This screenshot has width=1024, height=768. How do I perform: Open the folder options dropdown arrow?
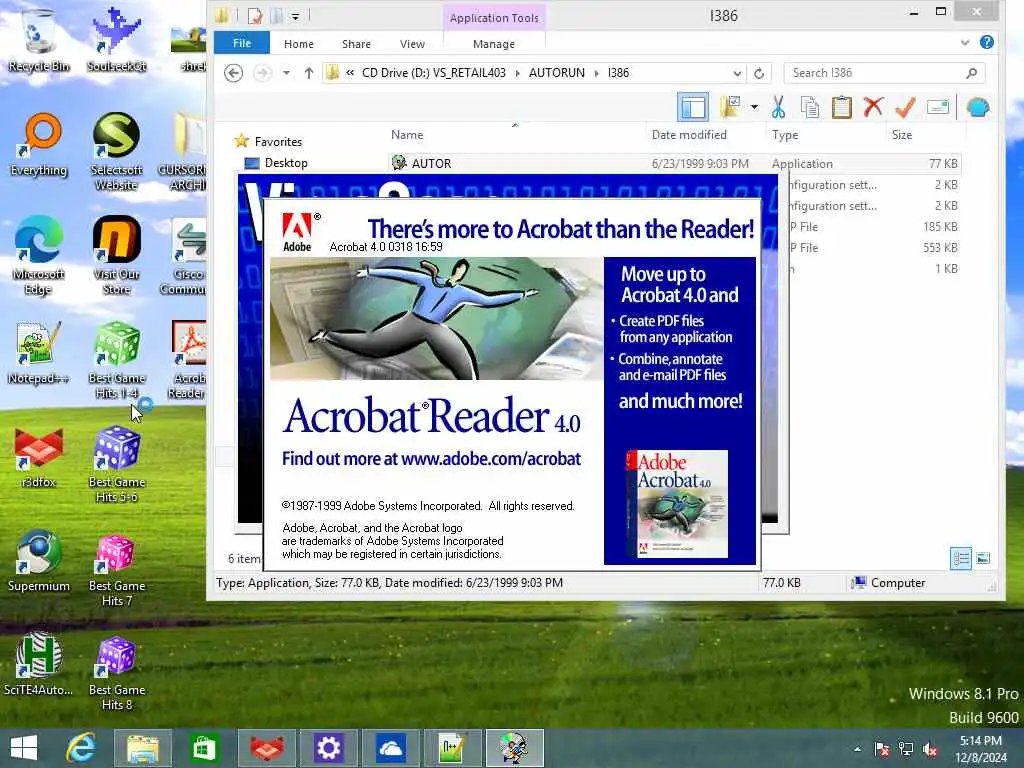(754, 107)
